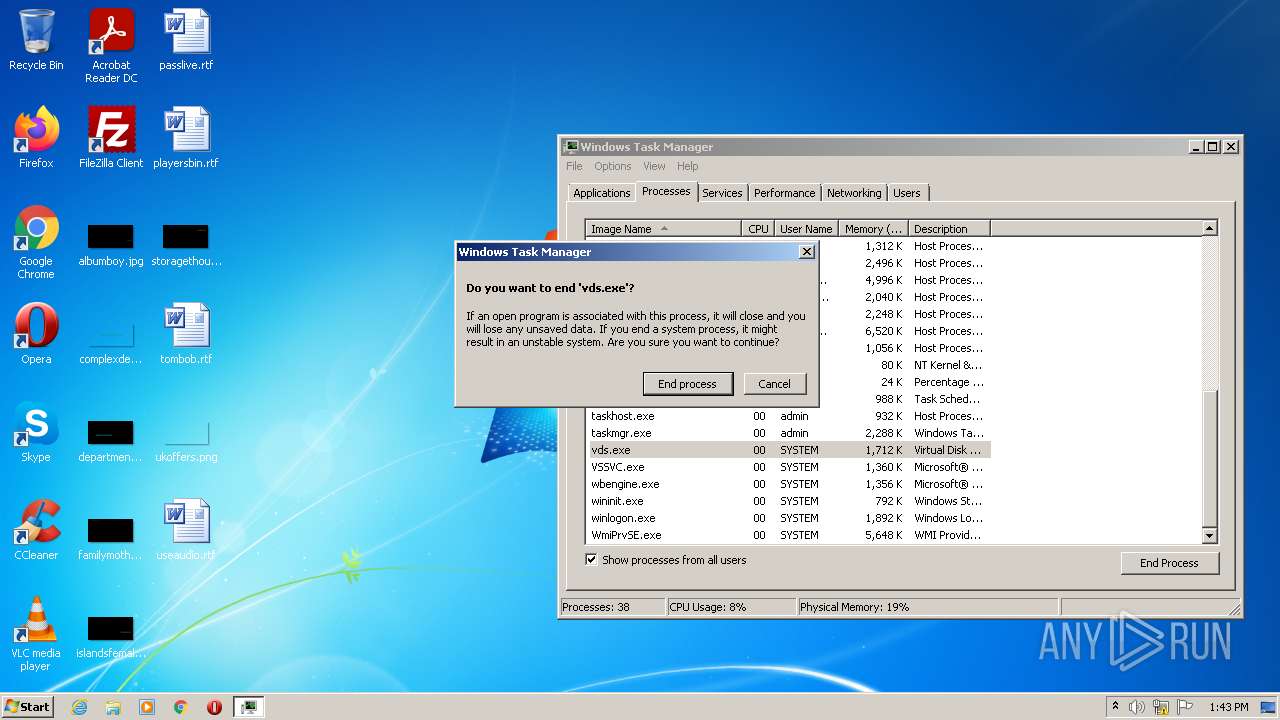Viewport: 1280px width, 720px height.
Task: Open the Start menu
Action: coord(27,707)
